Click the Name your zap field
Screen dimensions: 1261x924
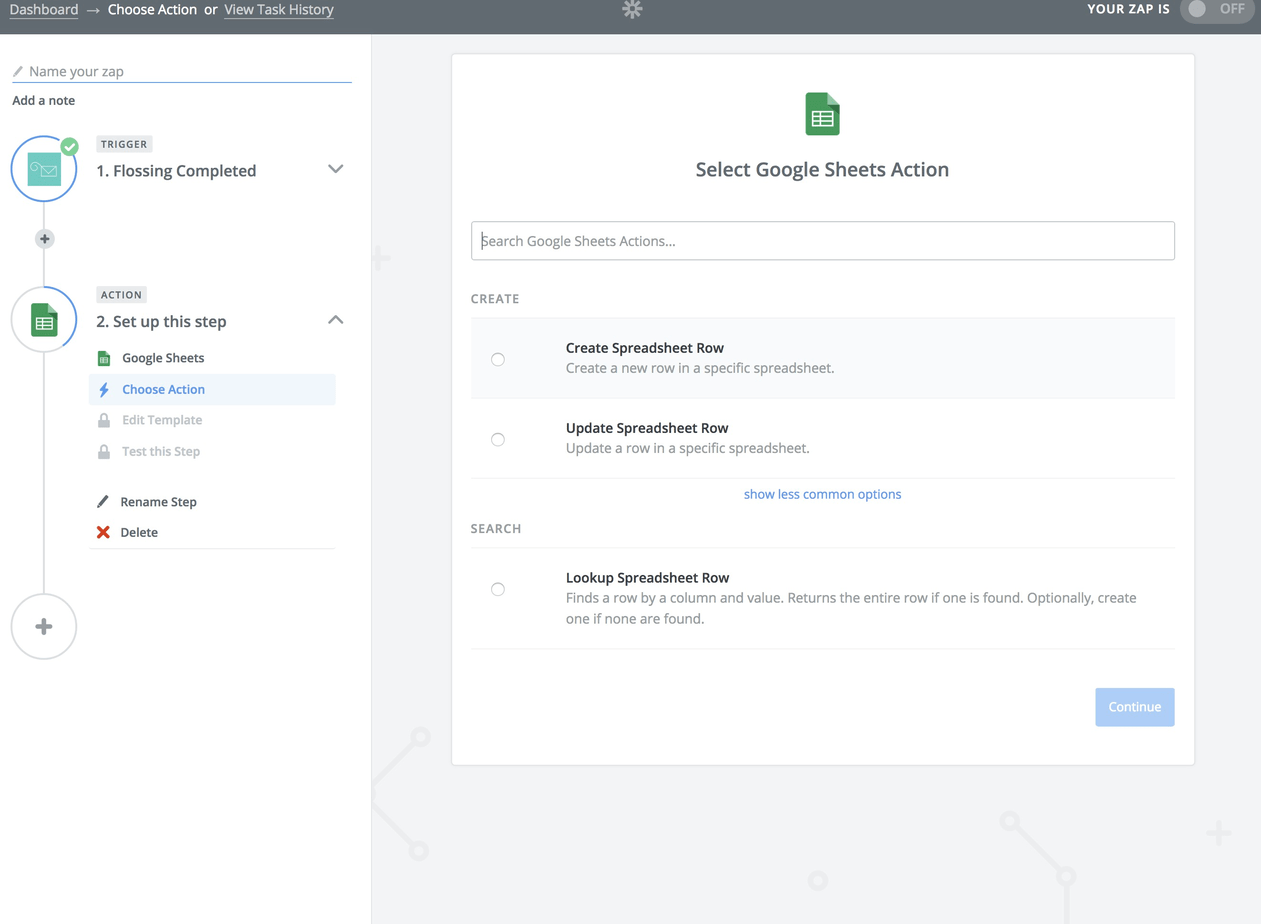(182, 72)
